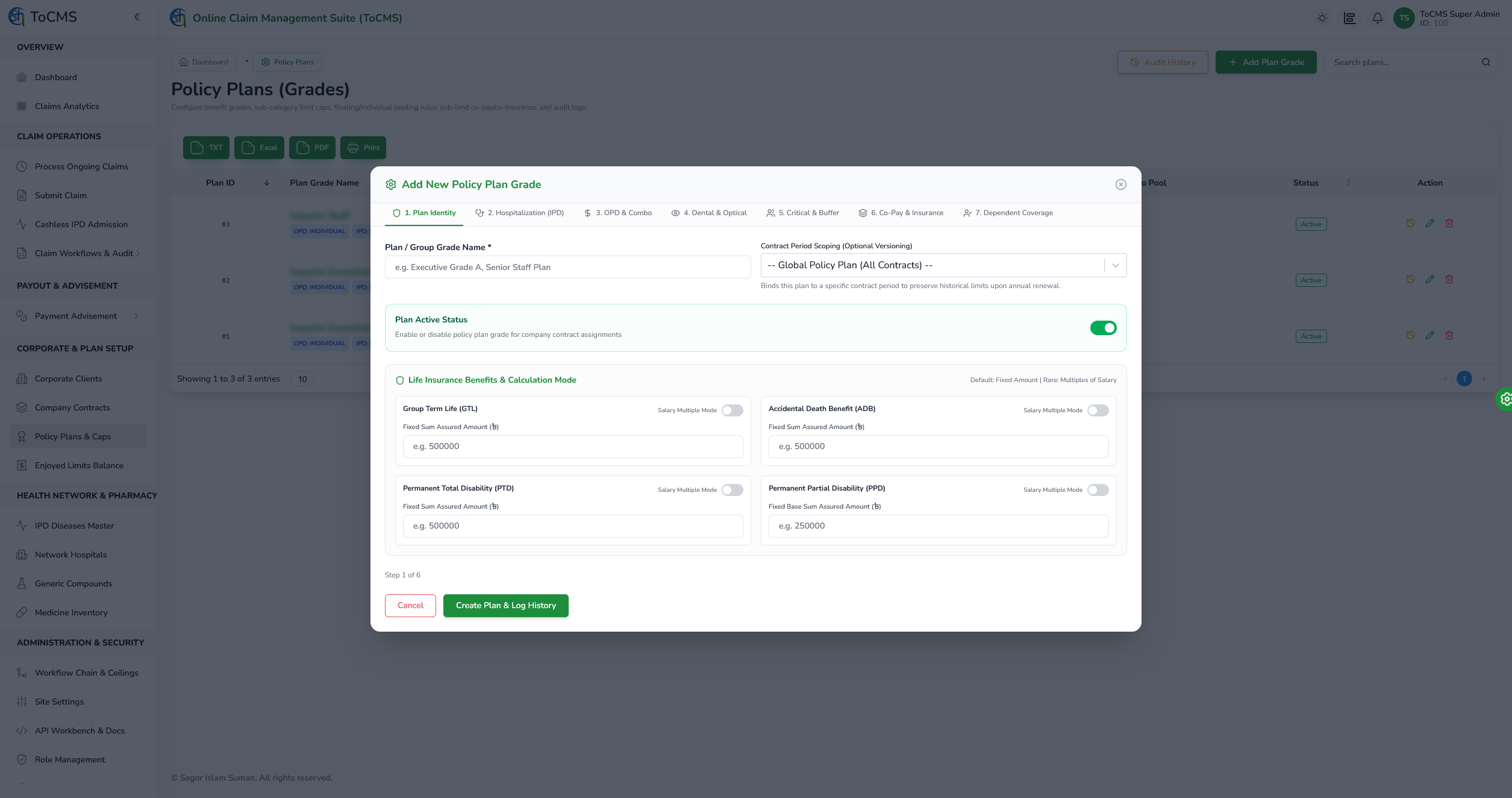Viewport: 1512px width, 798px height.
Task: Turn off the Plan Active Status switch
Action: pos(1104,328)
